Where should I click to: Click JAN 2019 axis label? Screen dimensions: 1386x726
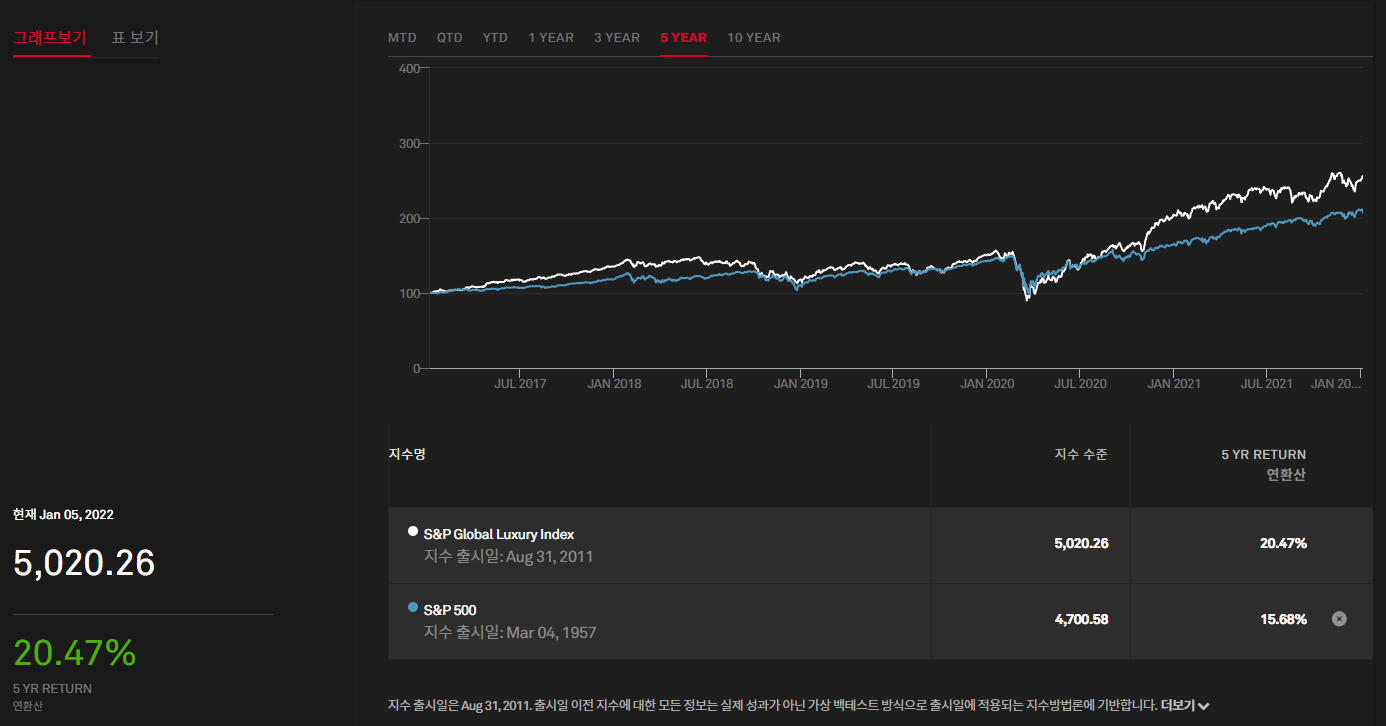801,384
